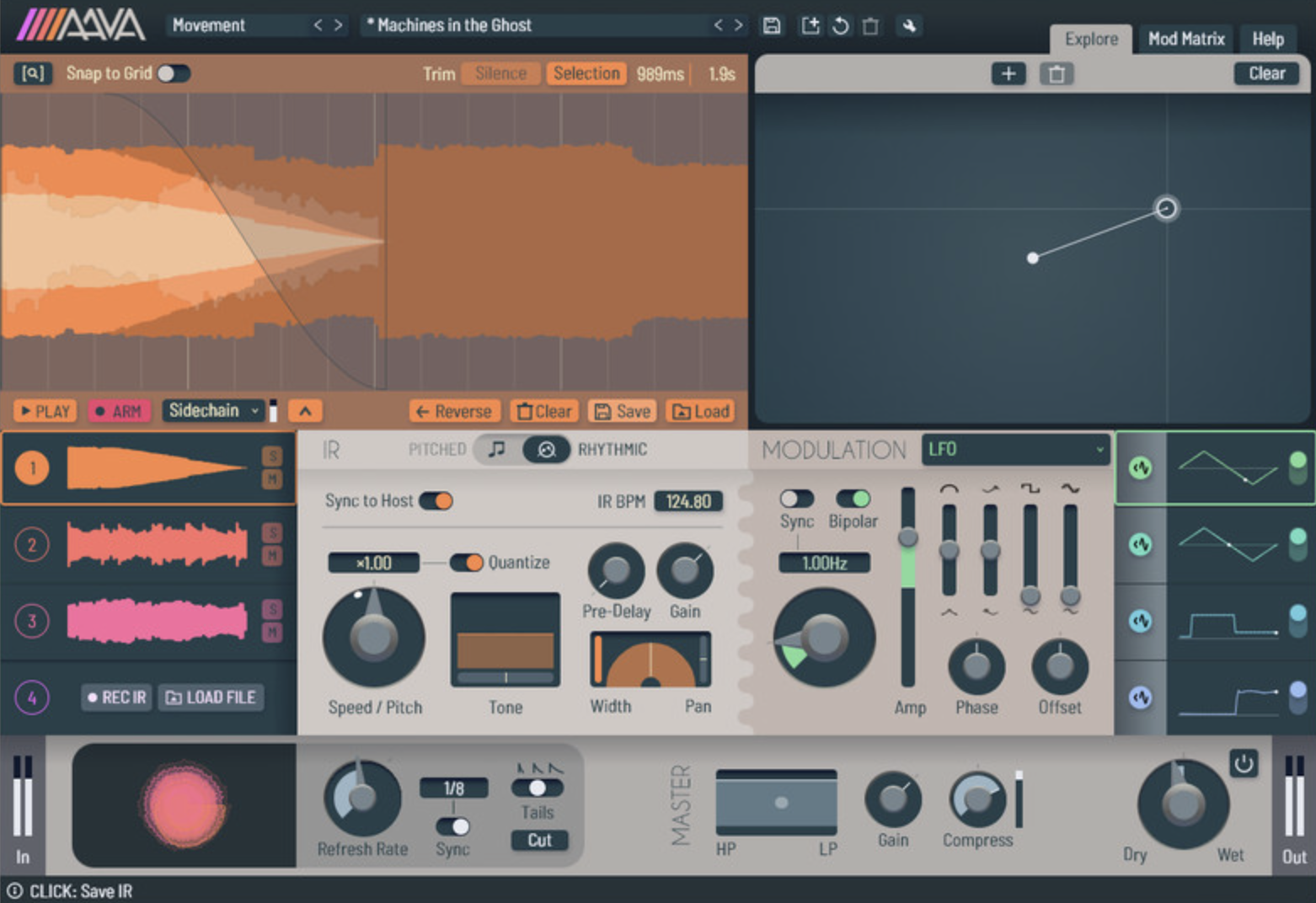Image resolution: width=1316 pixels, height=903 pixels.
Task: Toggle the Tails mode switch
Action: 538,788
